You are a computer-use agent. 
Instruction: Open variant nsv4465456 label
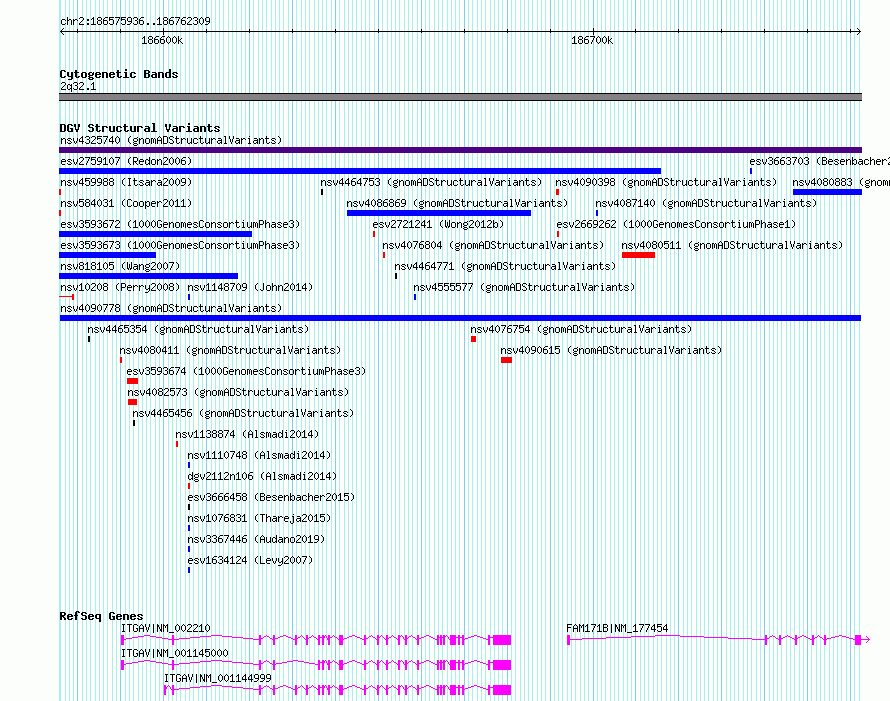pos(243,413)
